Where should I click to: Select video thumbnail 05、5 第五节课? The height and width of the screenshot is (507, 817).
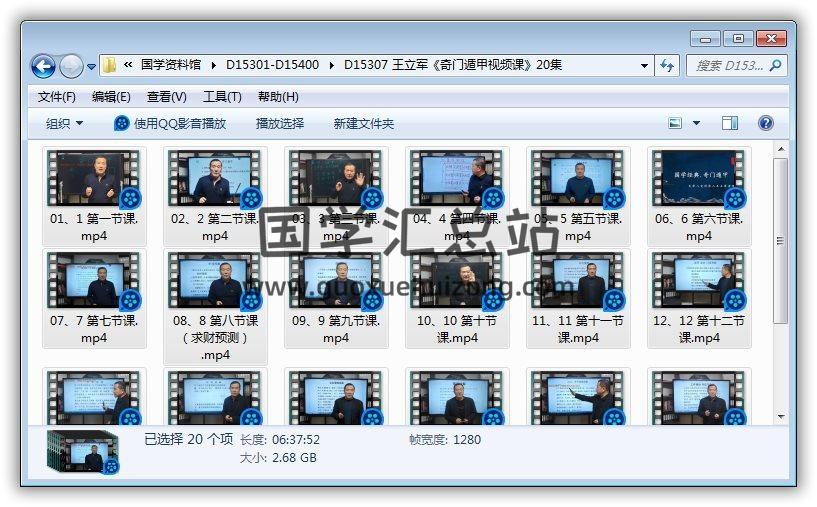coord(577,179)
